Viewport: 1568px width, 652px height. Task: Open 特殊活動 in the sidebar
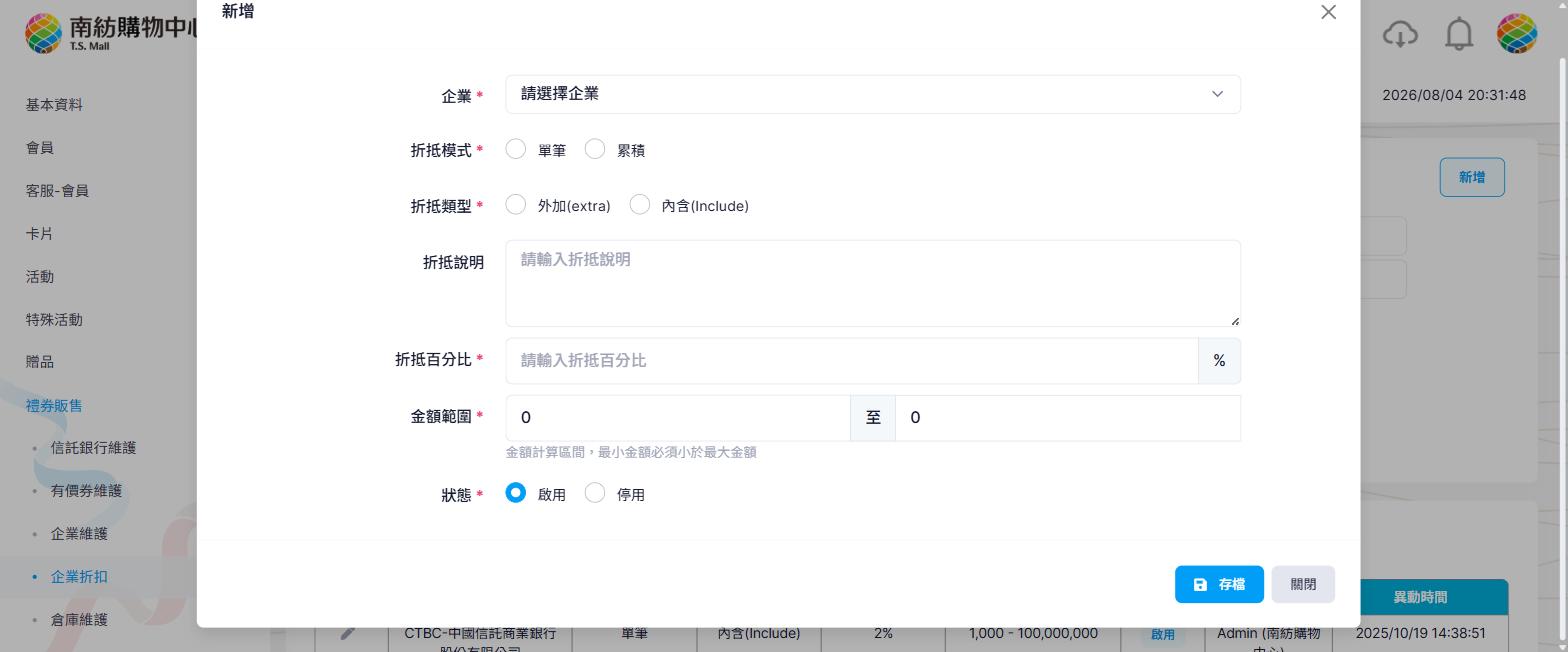point(54,320)
